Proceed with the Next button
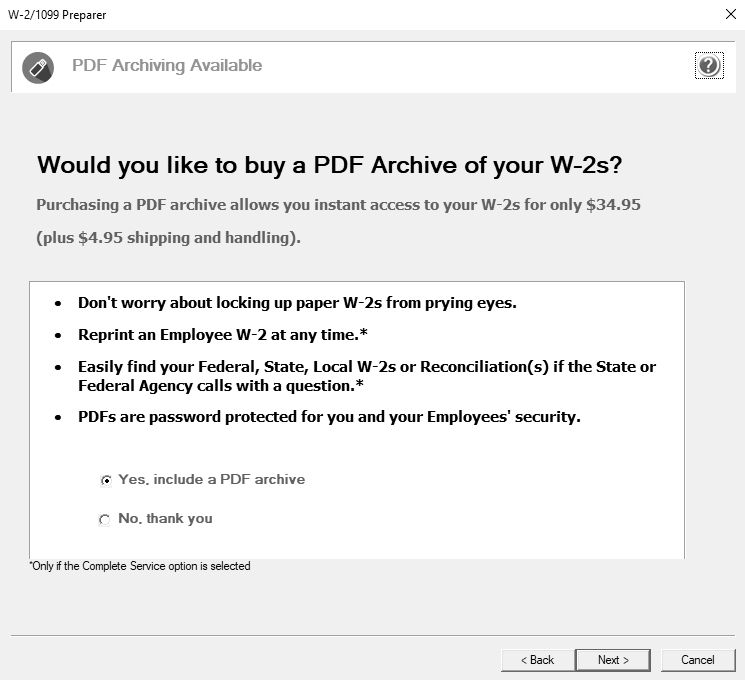This screenshot has width=745, height=680. pyautogui.click(x=613, y=660)
